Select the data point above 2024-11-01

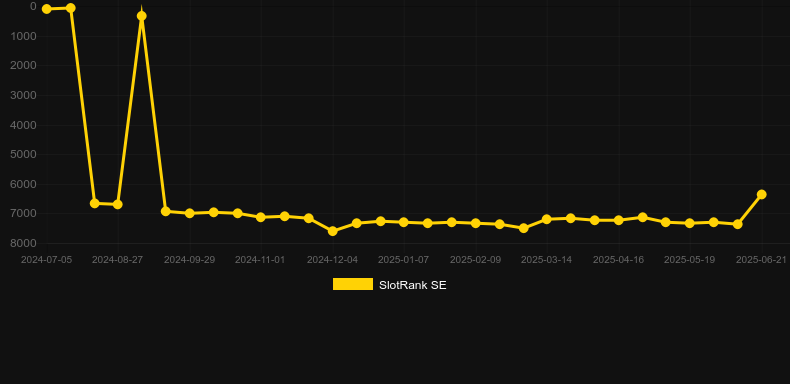[x=261, y=217]
